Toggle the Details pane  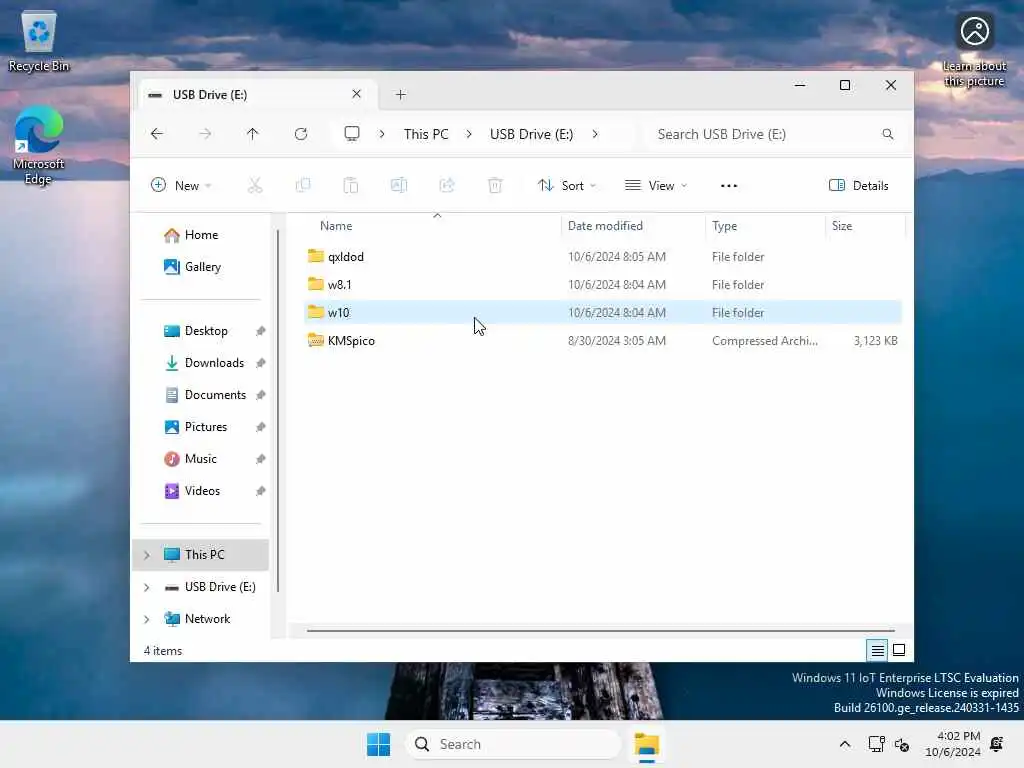click(859, 185)
